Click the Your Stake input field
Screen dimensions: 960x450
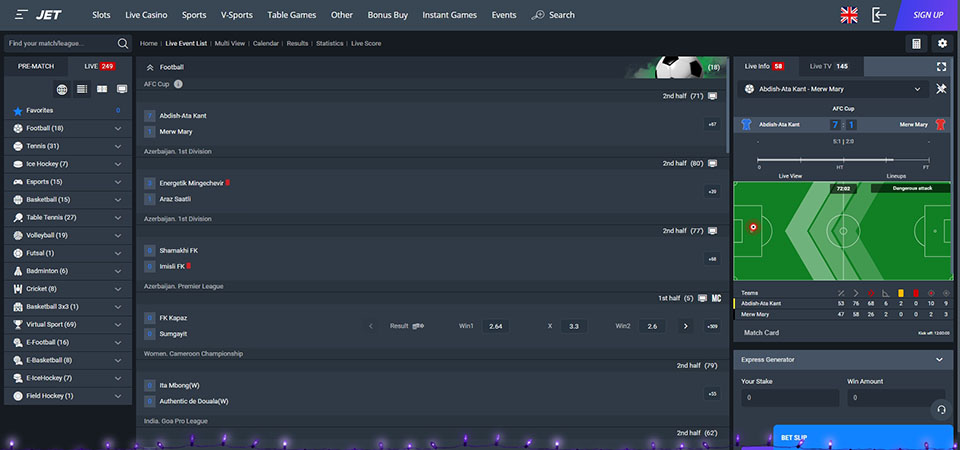pos(790,398)
